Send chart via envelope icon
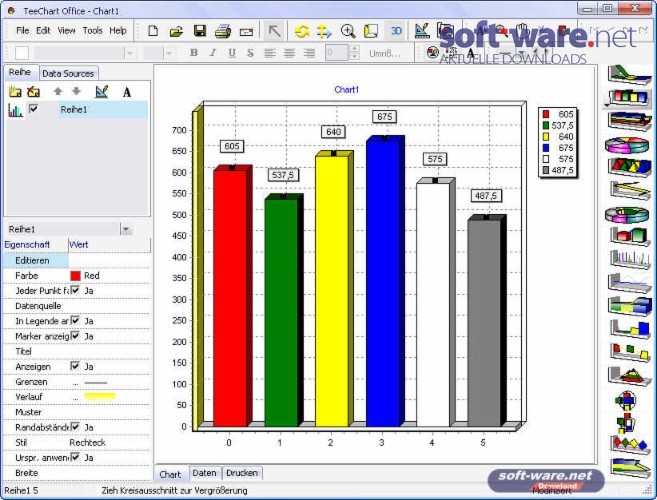 [x=246, y=32]
